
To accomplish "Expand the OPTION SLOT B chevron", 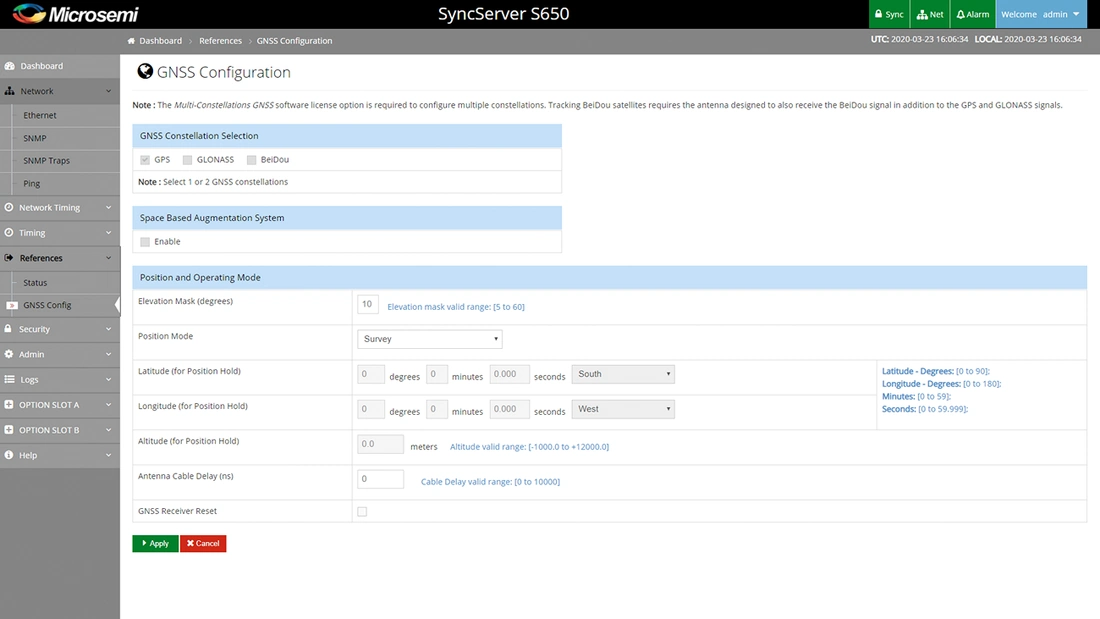I will (109, 430).
